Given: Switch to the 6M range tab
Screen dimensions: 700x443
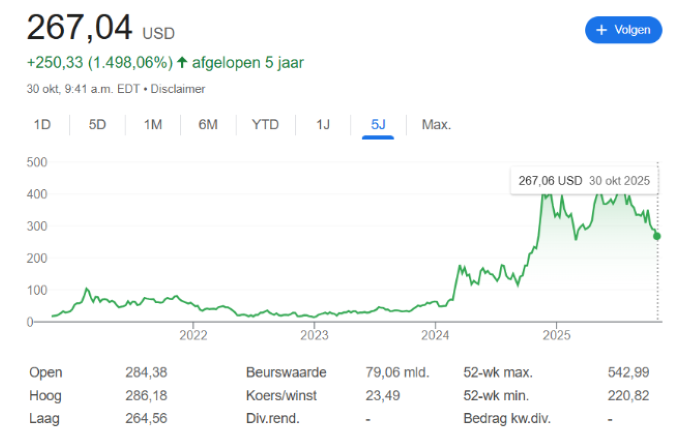Looking at the screenshot, I should point(208,125).
